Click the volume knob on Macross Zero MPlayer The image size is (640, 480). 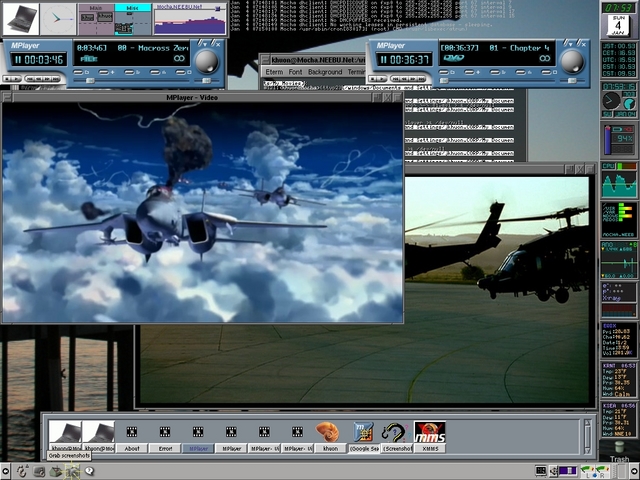click(x=207, y=61)
